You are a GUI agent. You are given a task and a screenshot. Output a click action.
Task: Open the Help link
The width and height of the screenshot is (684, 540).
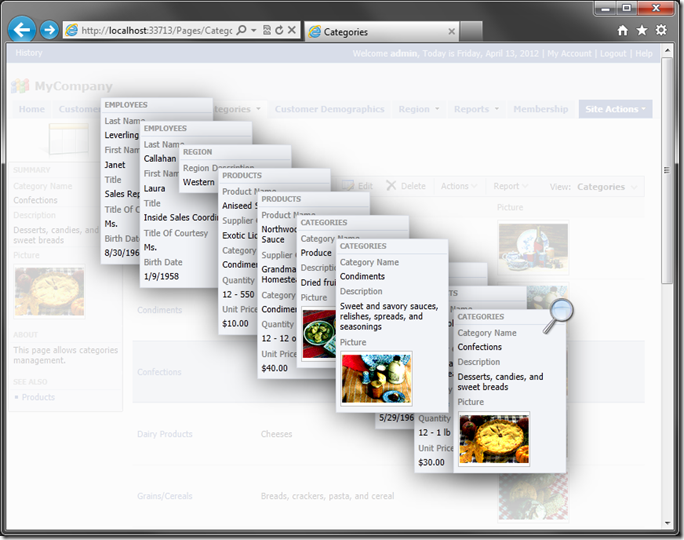tap(644, 54)
